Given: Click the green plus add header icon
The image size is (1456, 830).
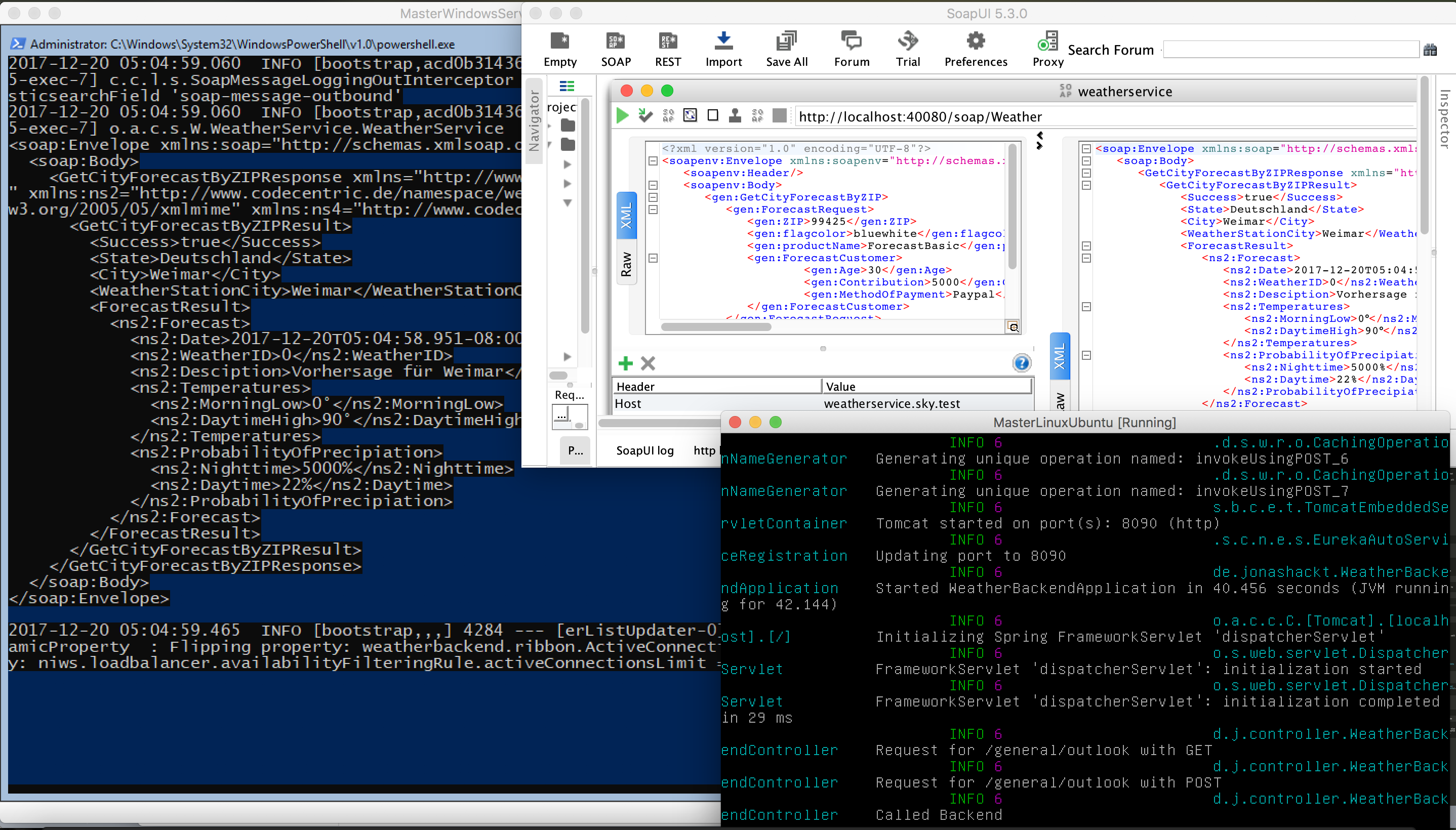Looking at the screenshot, I should coord(625,363).
